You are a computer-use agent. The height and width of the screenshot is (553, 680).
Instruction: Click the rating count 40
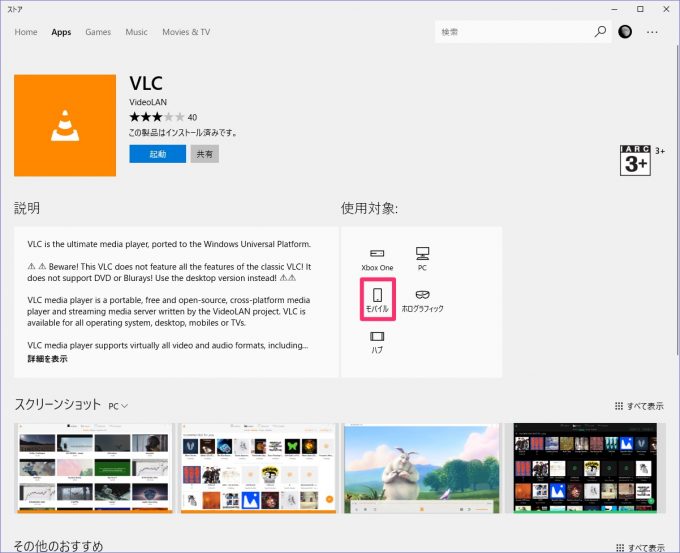pos(192,117)
